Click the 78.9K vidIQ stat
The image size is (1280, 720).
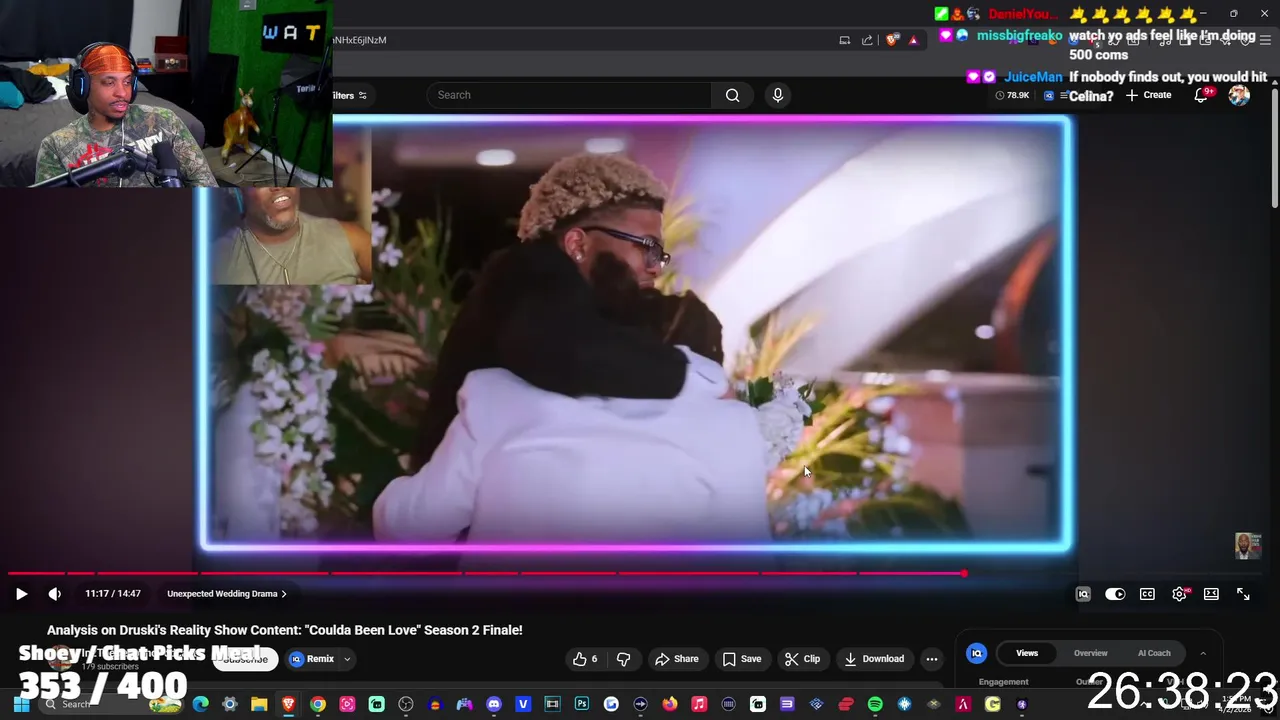[1012, 95]
